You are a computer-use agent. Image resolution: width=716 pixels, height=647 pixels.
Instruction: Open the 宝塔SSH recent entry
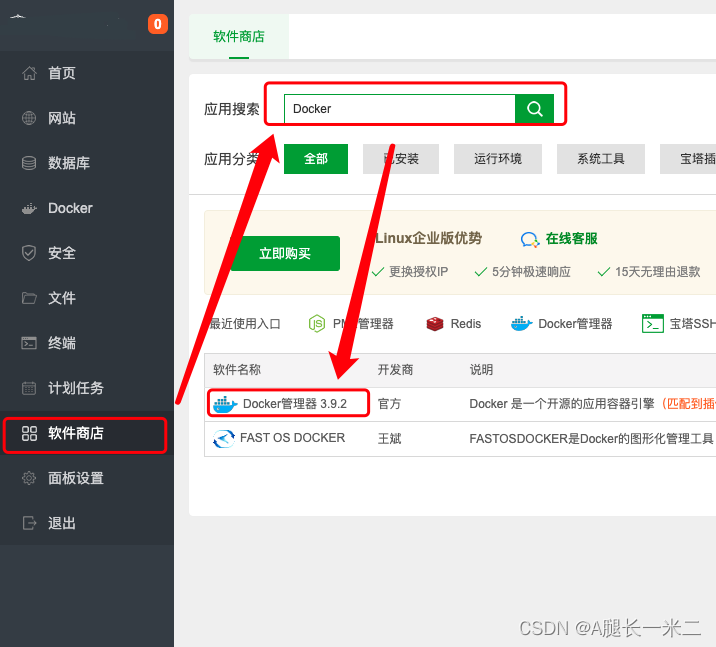click(679, 324)
